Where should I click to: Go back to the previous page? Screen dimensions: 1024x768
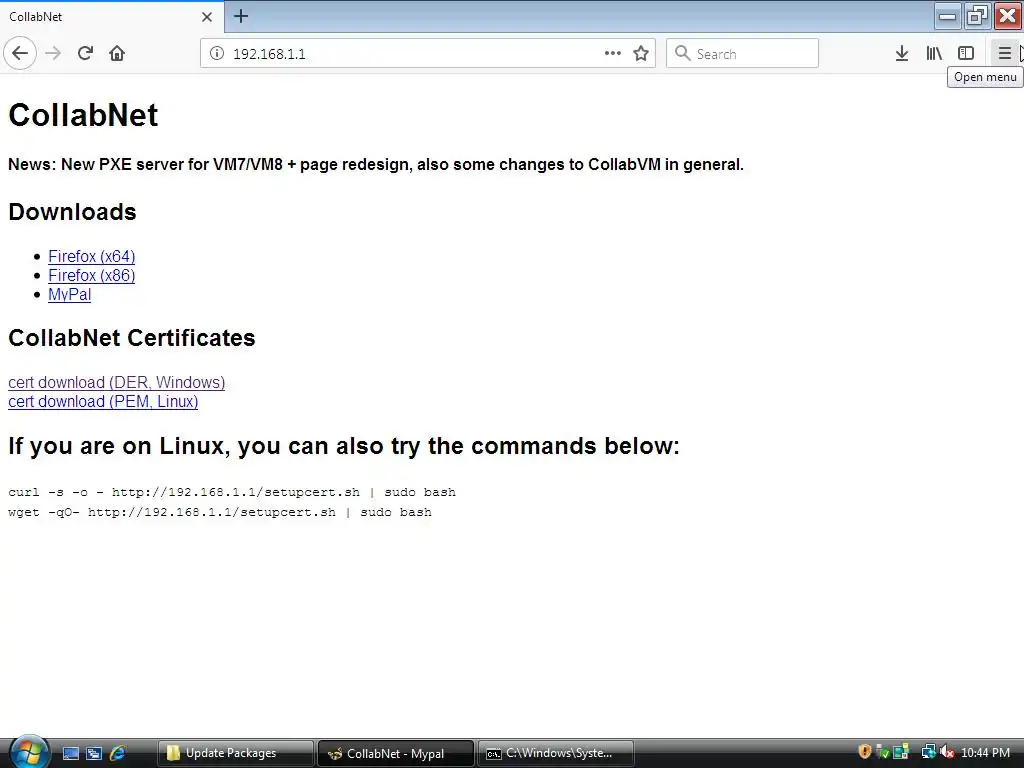[x=20, y=54]
